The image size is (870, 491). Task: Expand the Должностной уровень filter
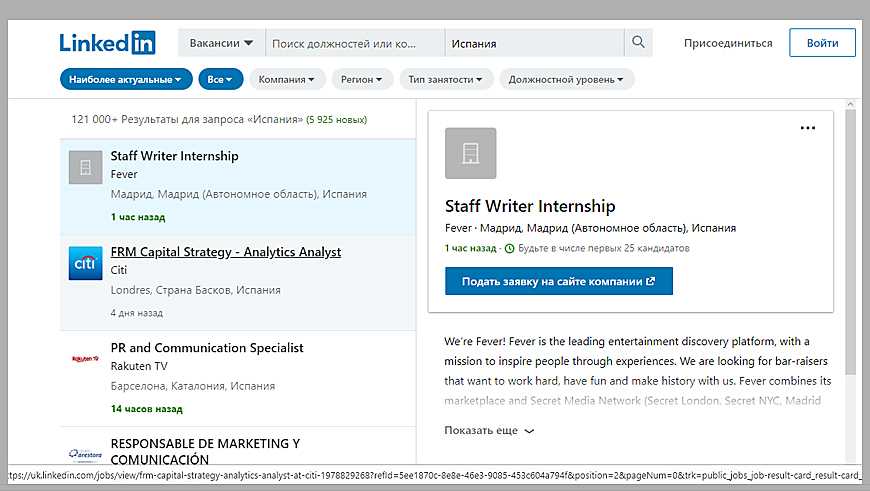pos(566,79)
